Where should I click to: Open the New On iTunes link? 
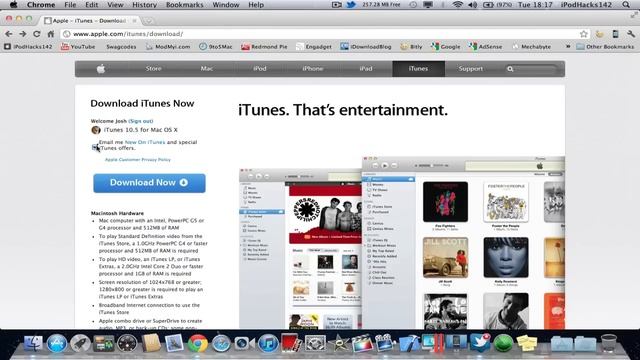pos(145,142)
